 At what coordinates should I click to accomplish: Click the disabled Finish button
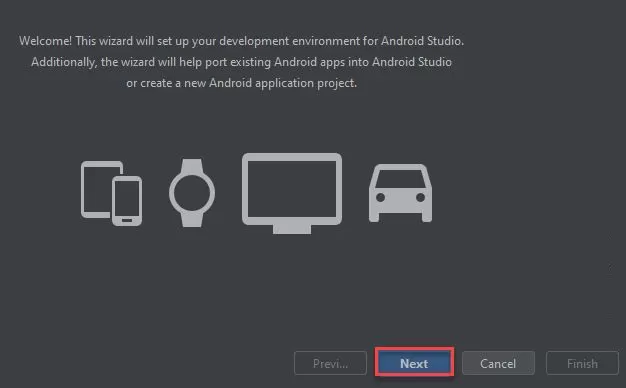point(582,363)
